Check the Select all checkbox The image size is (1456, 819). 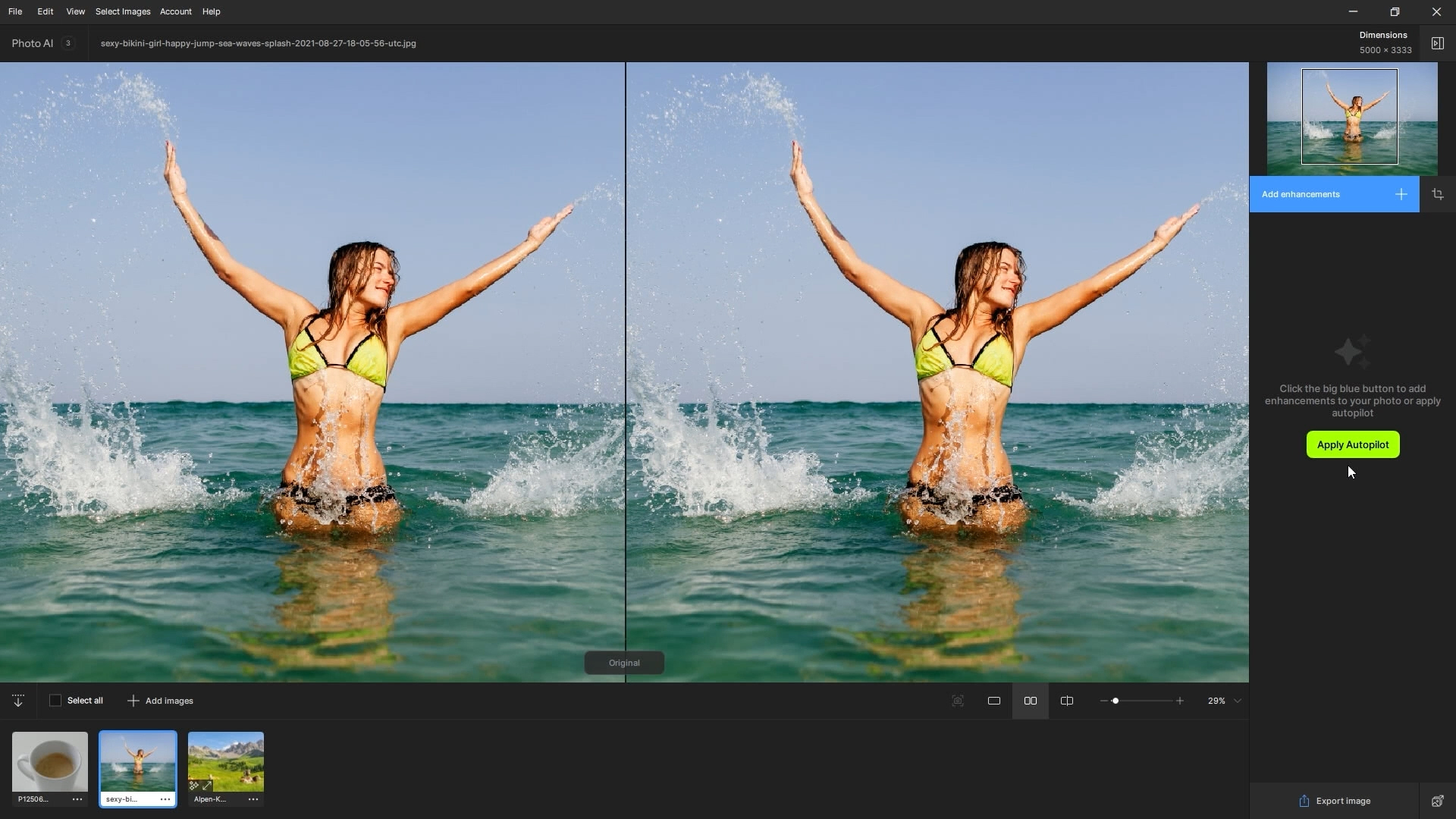coord(55,701)
